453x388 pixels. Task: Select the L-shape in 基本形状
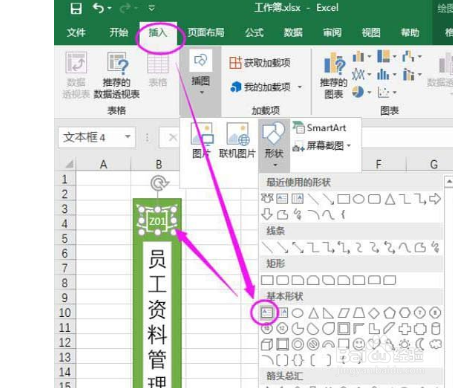point(374,329)
